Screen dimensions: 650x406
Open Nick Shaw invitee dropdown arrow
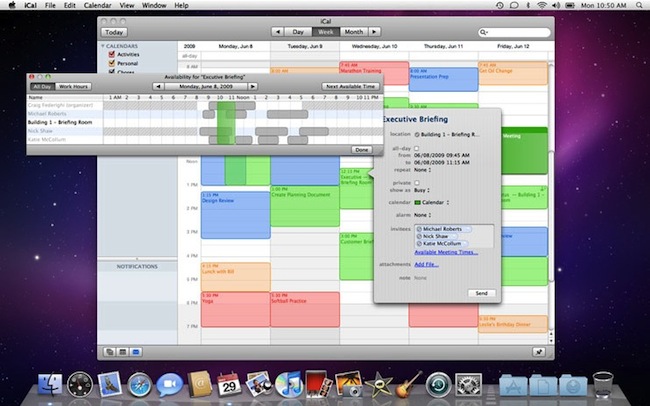[x=453, y=236]
